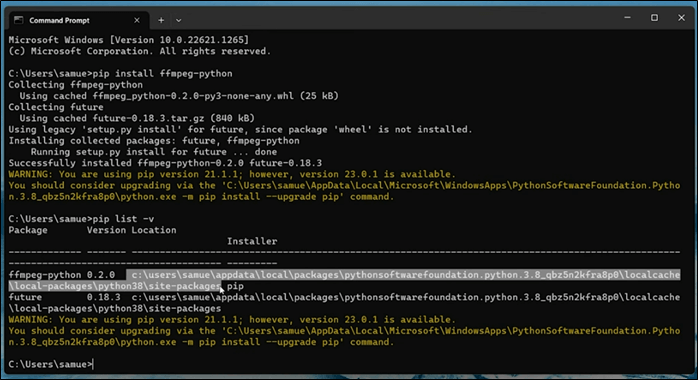Image resolution: width=698 pixels, height=380 pixels.
Task: Click the highlighted site-packages path selection
Action: pyautogui.click(x=345, y=280)
